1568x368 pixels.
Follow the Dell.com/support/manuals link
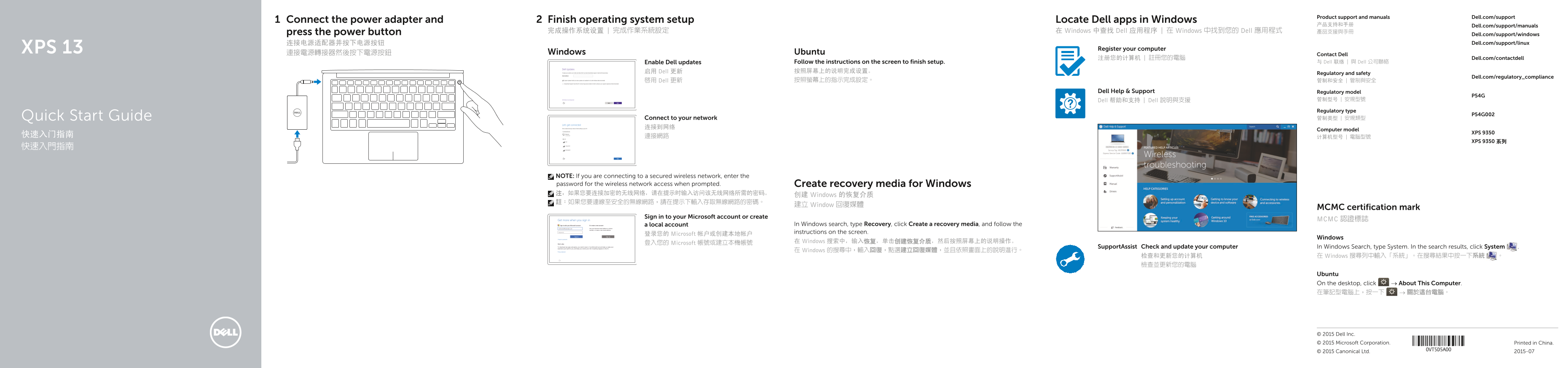pyautogui.click(x=1505, y=26)
